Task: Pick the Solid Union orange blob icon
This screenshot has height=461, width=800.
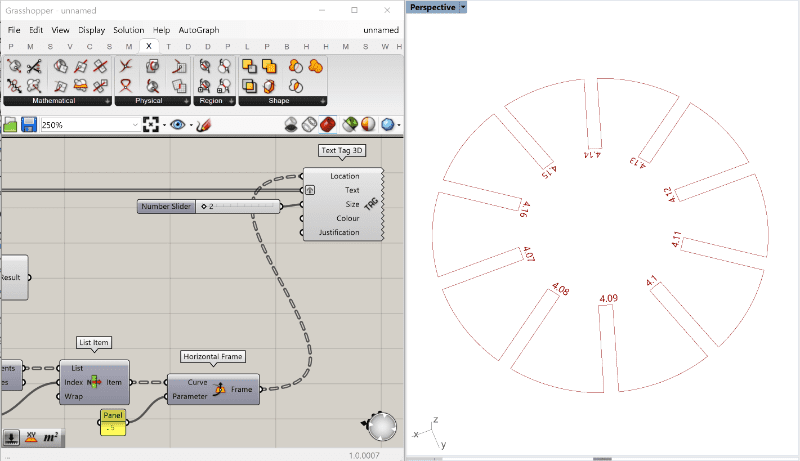Action: coord(315,66)
